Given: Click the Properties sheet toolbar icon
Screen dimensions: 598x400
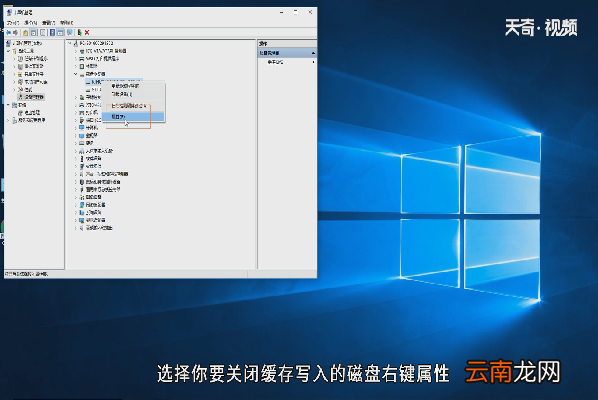Looking at the screenshot, I should 43,33.
